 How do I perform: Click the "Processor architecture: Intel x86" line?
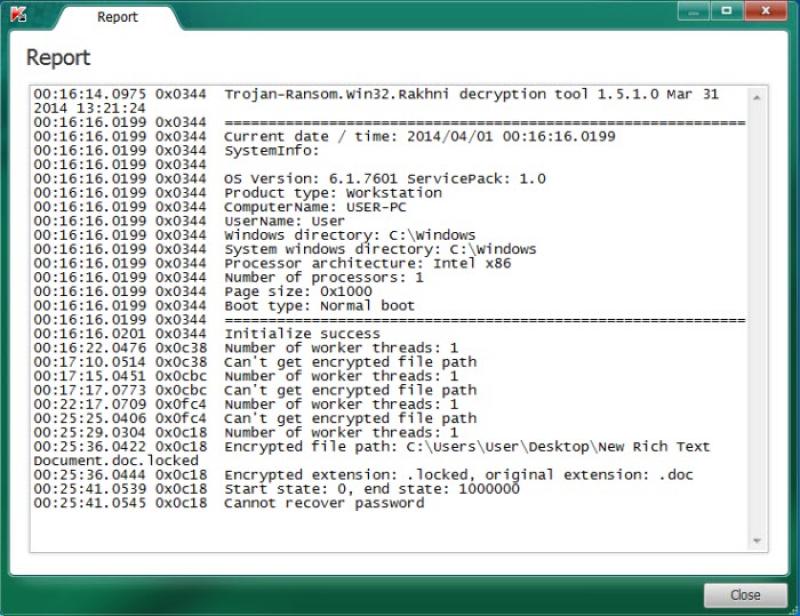[272, 264]
